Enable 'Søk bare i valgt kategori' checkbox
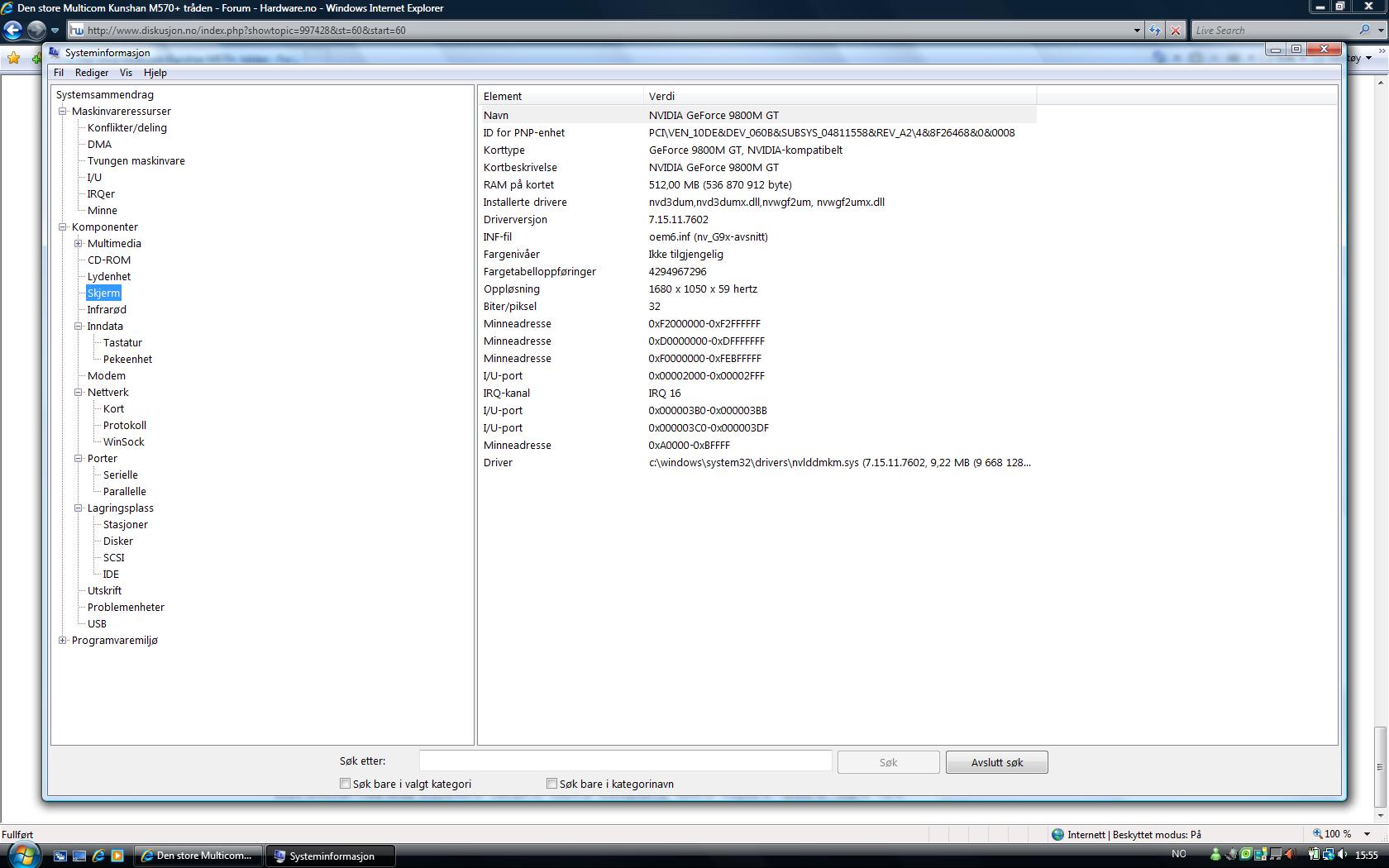 pos(346,784)
